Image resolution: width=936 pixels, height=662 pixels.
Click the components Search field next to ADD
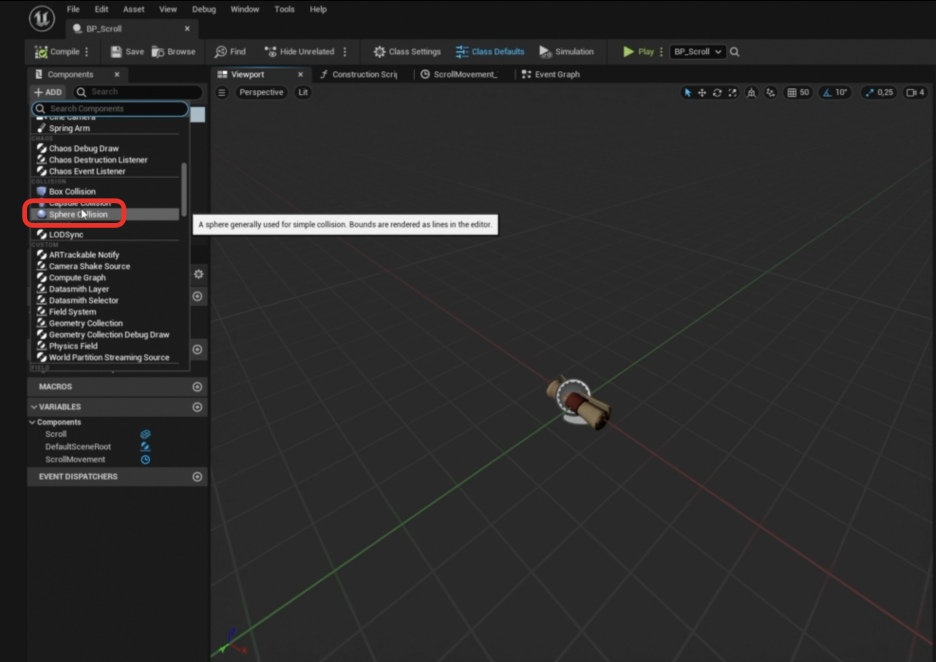[x=138, y=92]
